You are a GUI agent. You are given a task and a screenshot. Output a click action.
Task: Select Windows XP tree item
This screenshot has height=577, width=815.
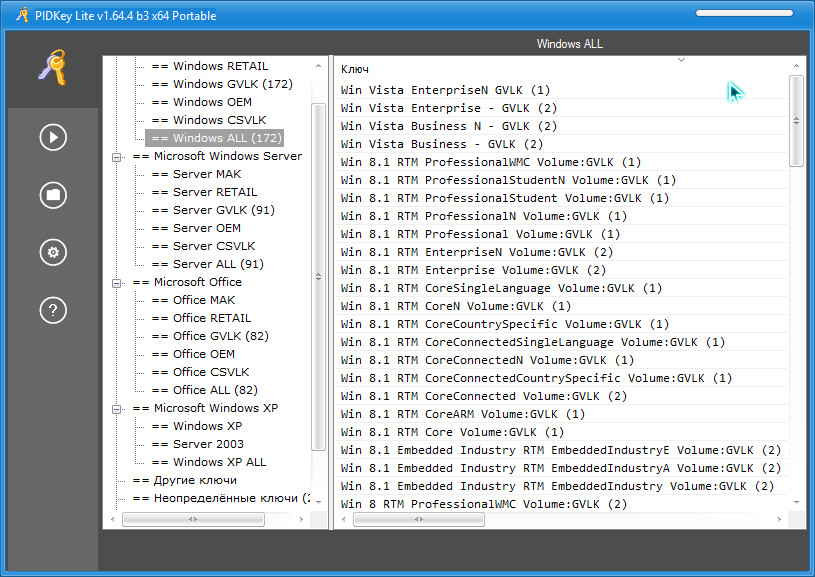pos(196,426)
